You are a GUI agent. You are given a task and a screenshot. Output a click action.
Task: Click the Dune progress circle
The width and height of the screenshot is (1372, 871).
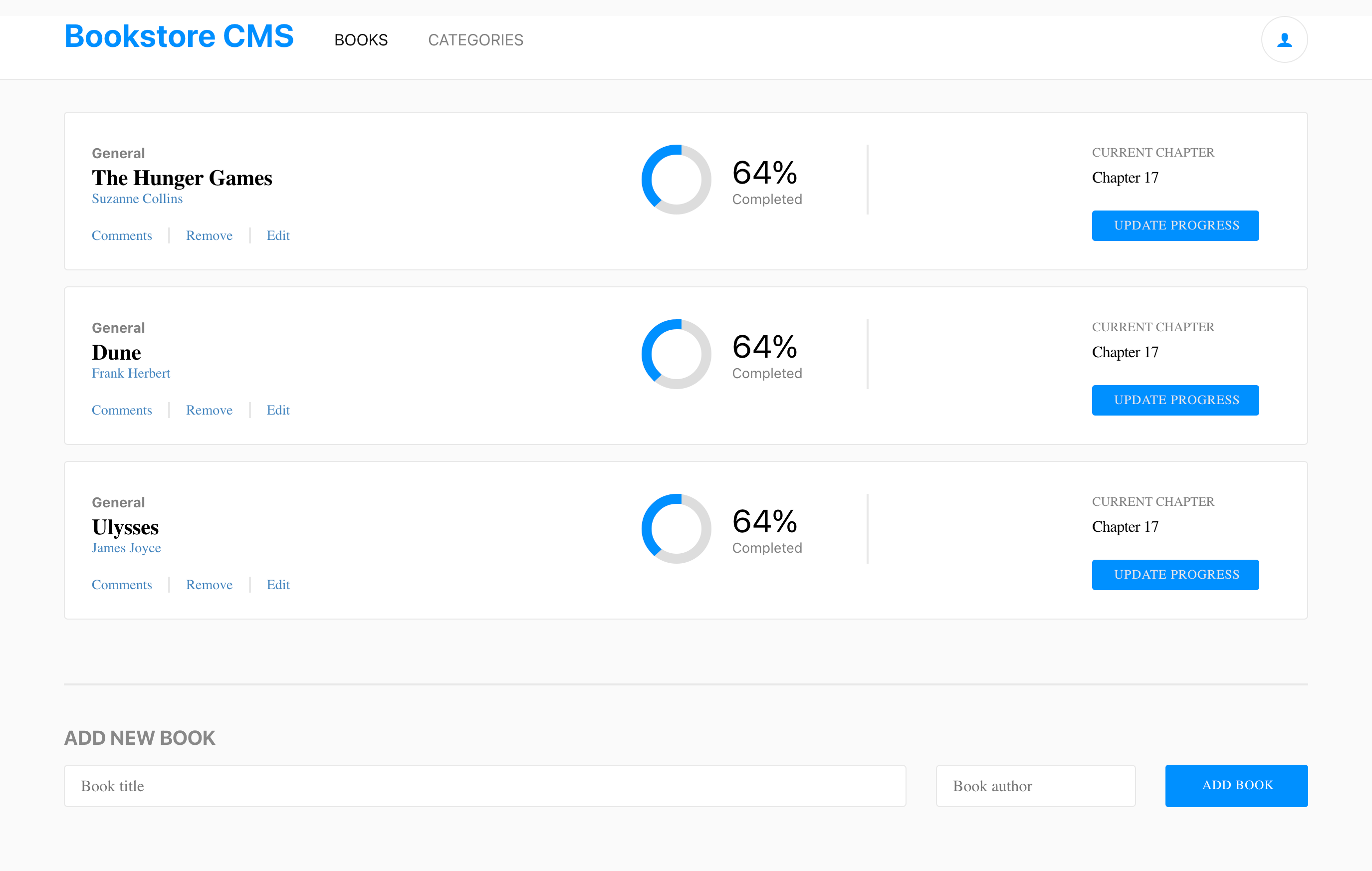coord(676,354)
